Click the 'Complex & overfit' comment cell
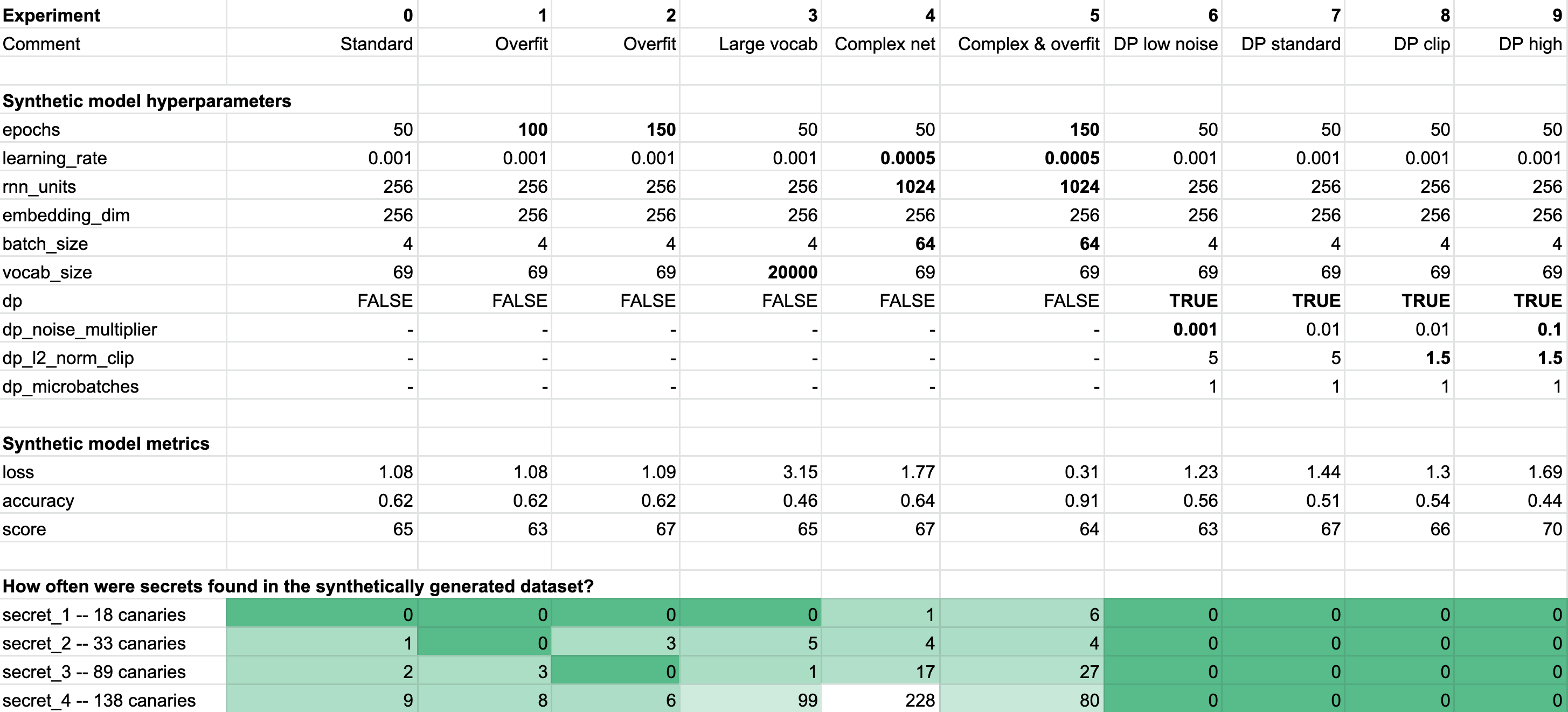Image resolution: width=1568 pixels, height=712 pixels. 1022,43
